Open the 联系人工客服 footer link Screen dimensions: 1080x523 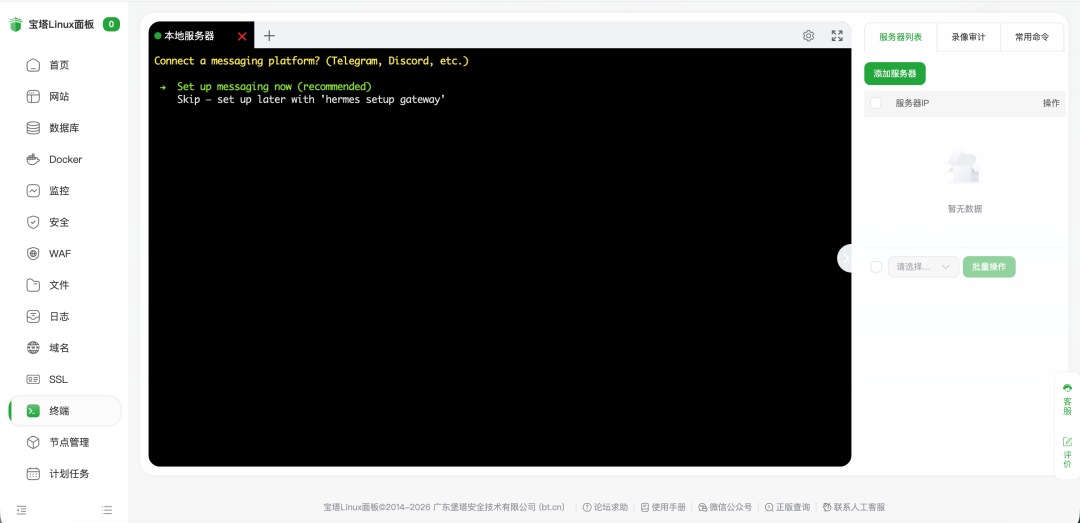pyautogui.click(x=853, y=507)
